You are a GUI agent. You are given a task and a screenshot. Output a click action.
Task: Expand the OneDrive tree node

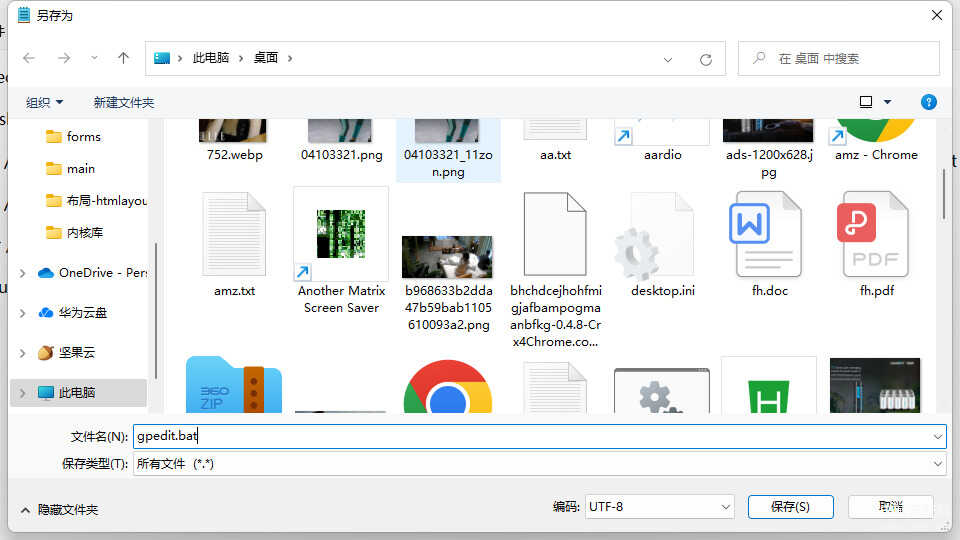coord(23,273)
